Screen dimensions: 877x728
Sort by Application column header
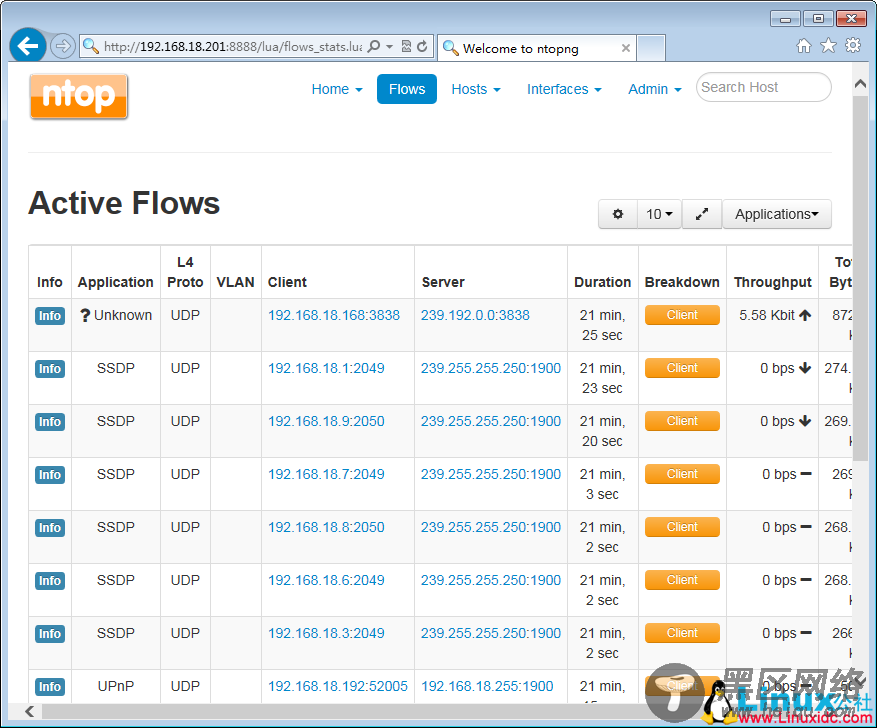(116, 282)
